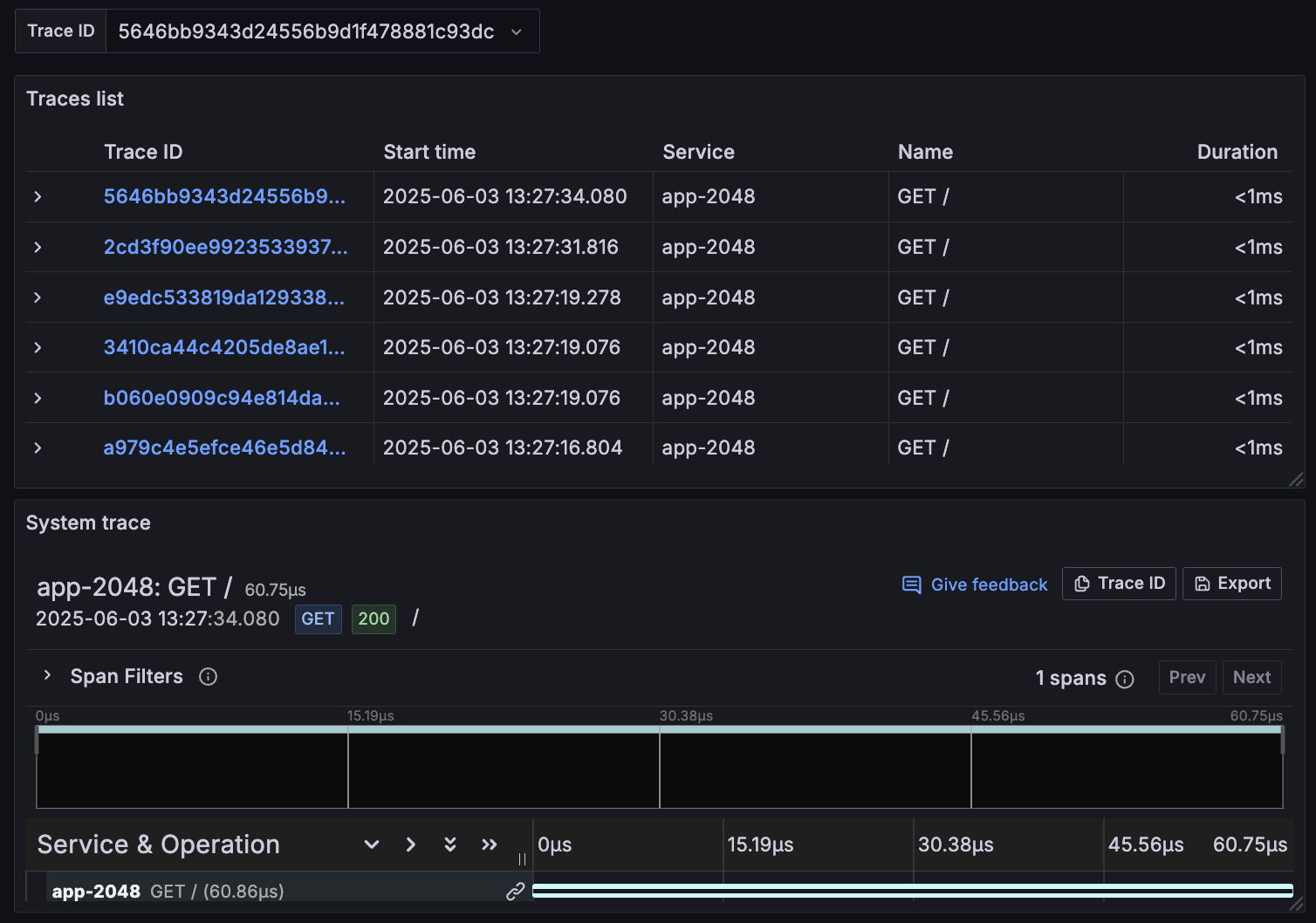Click the Prev button
1316x923 pixels.
(x=1187, y=677)
